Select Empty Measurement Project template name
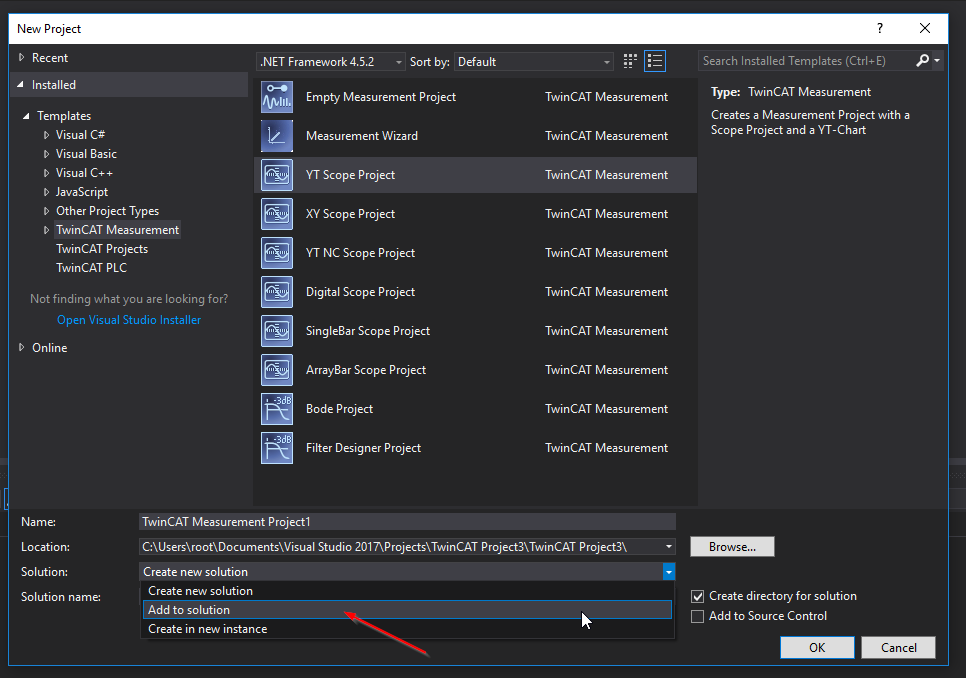The height and width of the screenshot is (678, 966). point(381,97)
